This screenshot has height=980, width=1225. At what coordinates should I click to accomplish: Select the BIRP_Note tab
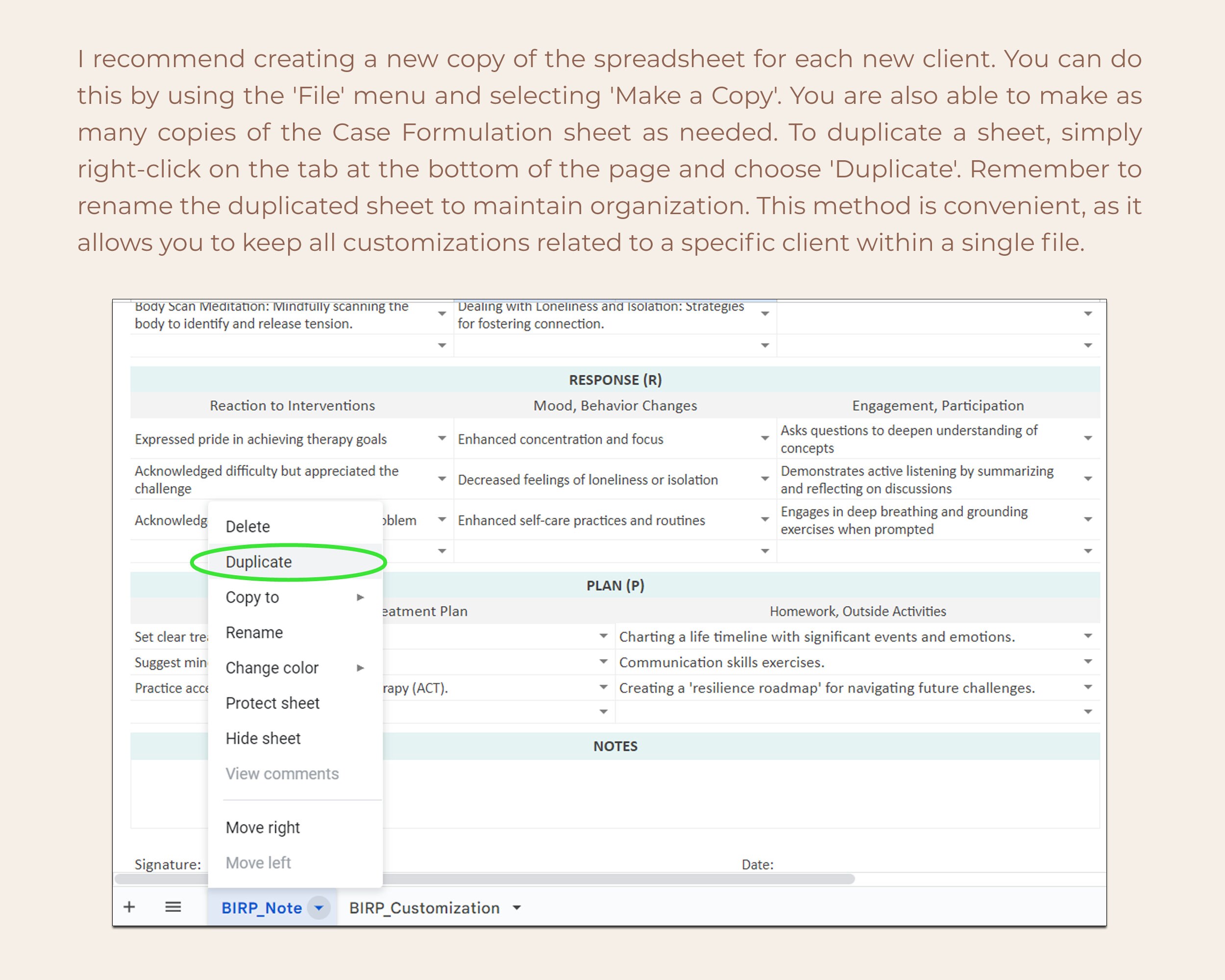263,907
